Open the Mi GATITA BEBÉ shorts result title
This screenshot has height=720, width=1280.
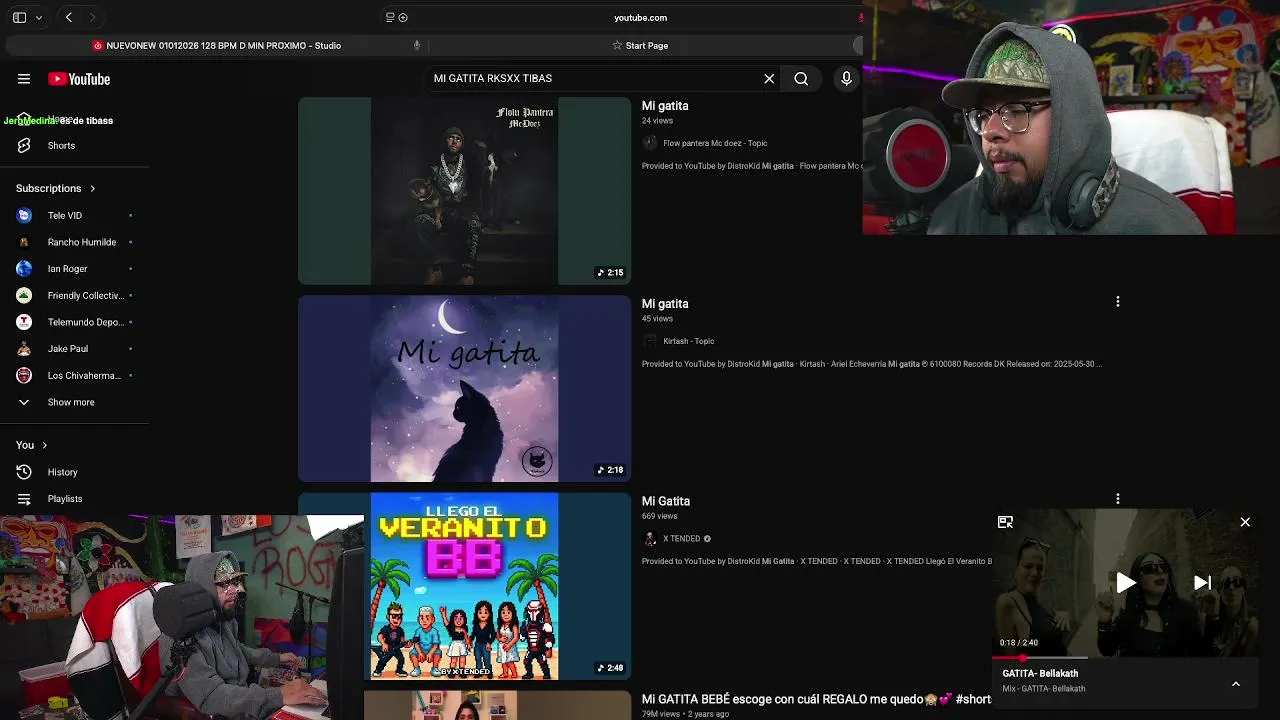(x=816, y=699)
